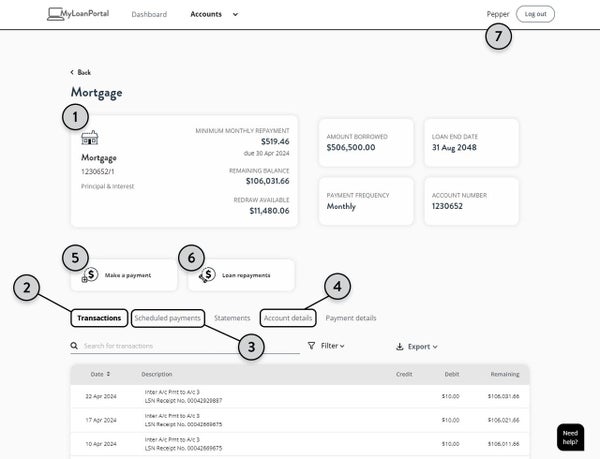600x459 pixels.
Task: Click the $11,480.06 redraw available amount
Action: point(269,211)
